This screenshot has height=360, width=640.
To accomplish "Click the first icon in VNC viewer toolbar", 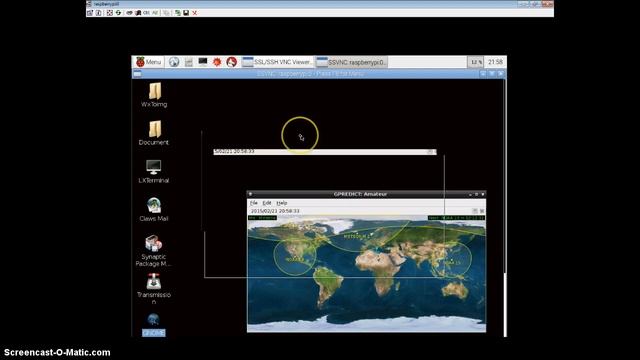I will (x=90, y=13).
